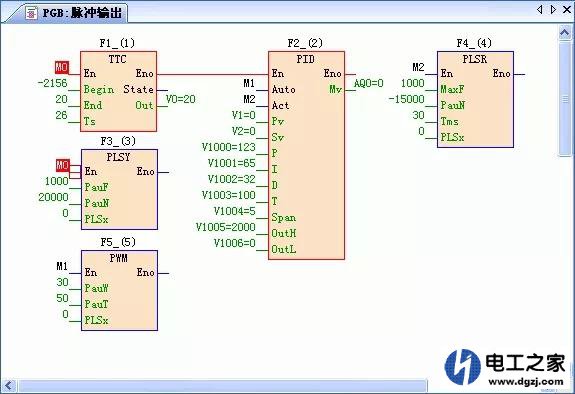Viewport: 575px width, 394px height.
Task: Click the Tms pin on PLSR
Action: tap(450, 121)
